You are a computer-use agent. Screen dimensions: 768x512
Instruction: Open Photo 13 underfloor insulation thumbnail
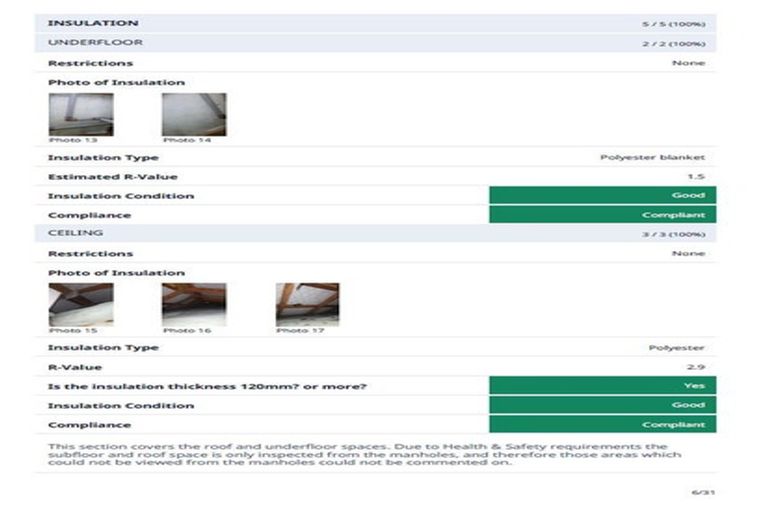tap(81, 114)
